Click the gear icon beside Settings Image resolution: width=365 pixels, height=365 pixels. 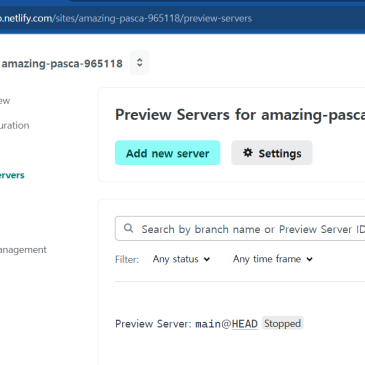click(248, 153)
